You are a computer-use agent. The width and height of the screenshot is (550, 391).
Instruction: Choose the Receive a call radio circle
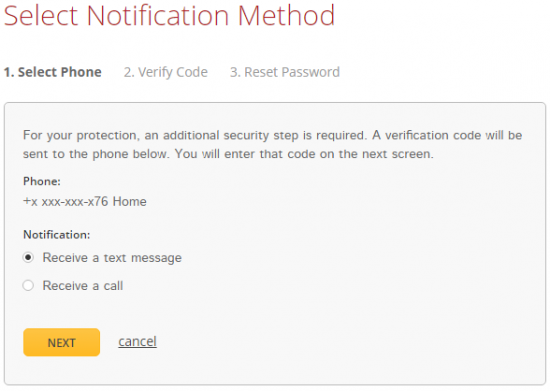click(x=28, y=285)
